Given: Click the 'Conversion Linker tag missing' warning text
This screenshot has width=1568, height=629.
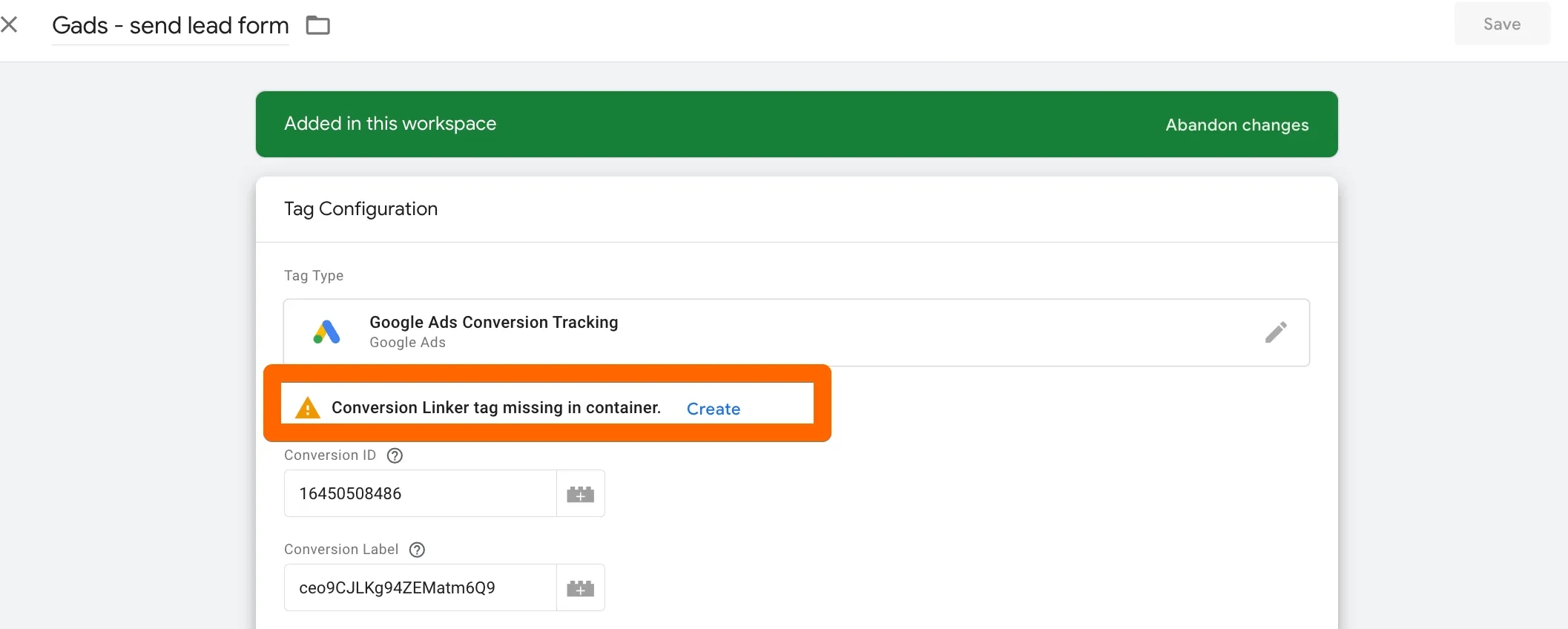Looking at the screenshot, I should [x=495, y=407].
